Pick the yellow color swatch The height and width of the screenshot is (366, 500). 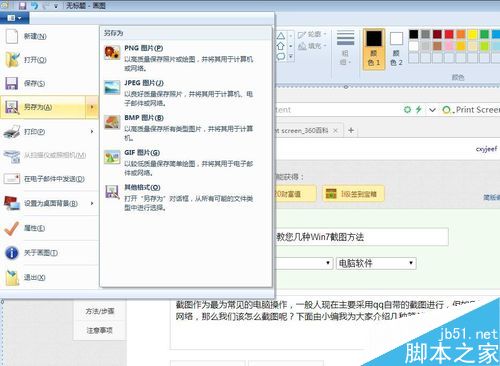[x=473, y=34]
